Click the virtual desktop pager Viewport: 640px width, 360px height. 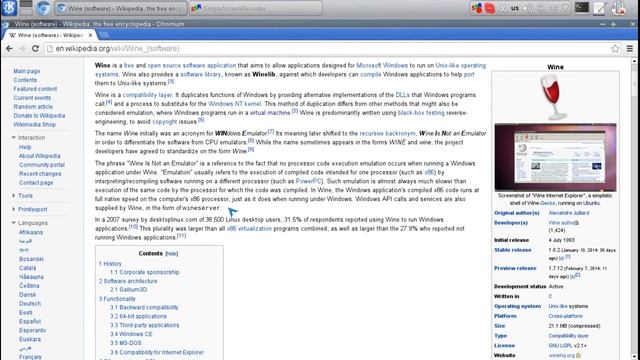(26, 8)
